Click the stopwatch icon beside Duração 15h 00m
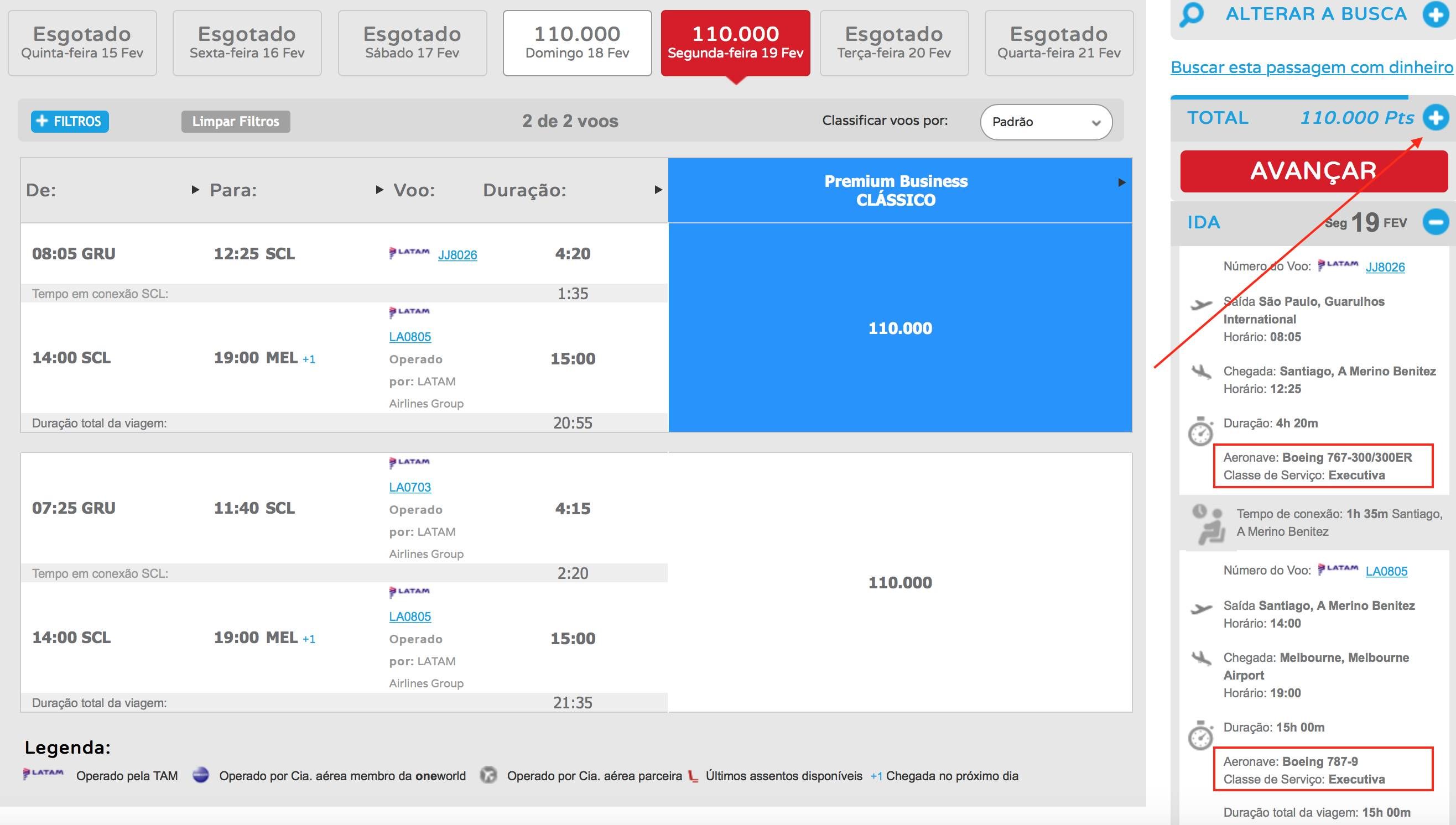Viewport: 1456px width, 825px height. point(1200,735)
